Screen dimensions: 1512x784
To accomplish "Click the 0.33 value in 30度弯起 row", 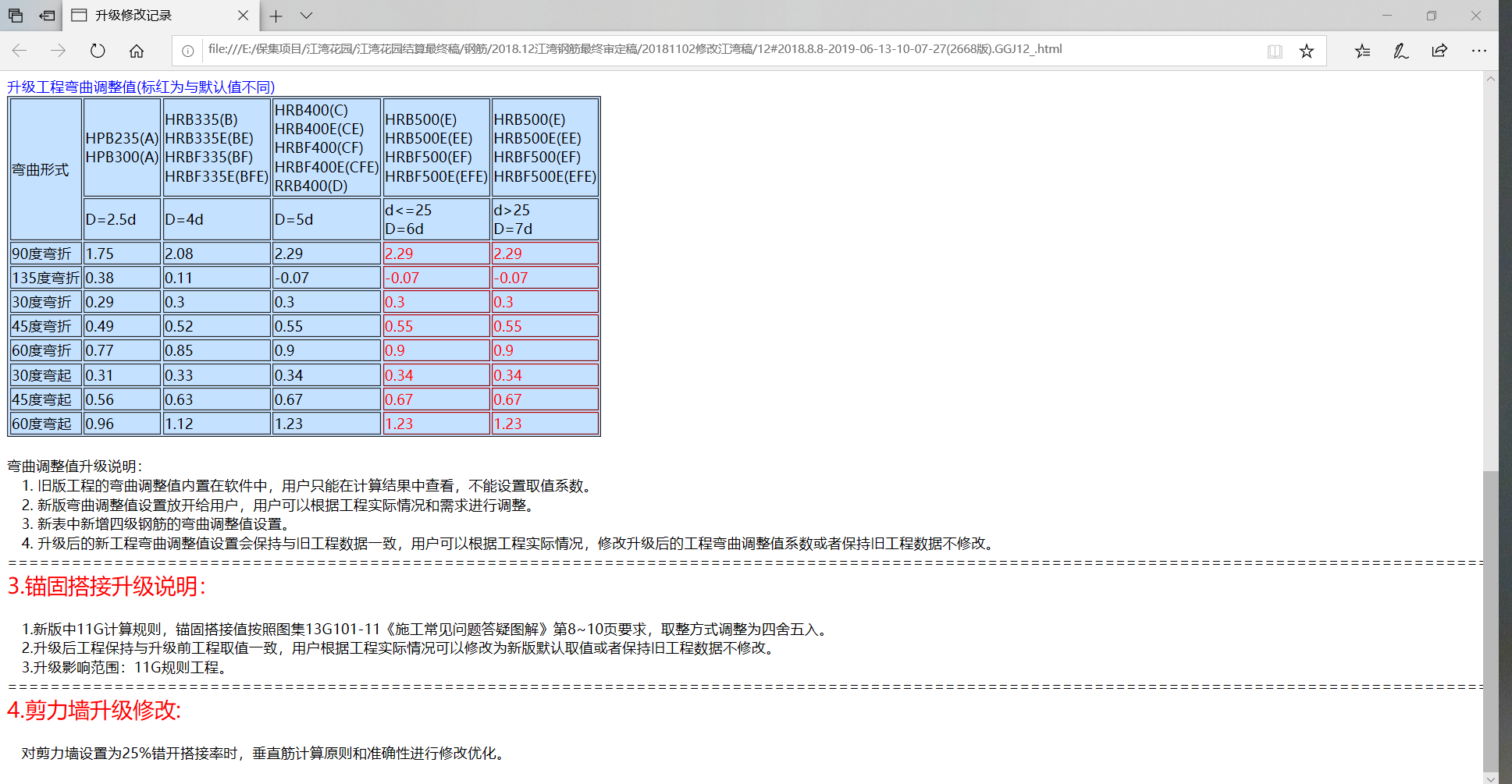I will (x=216, y=375).
